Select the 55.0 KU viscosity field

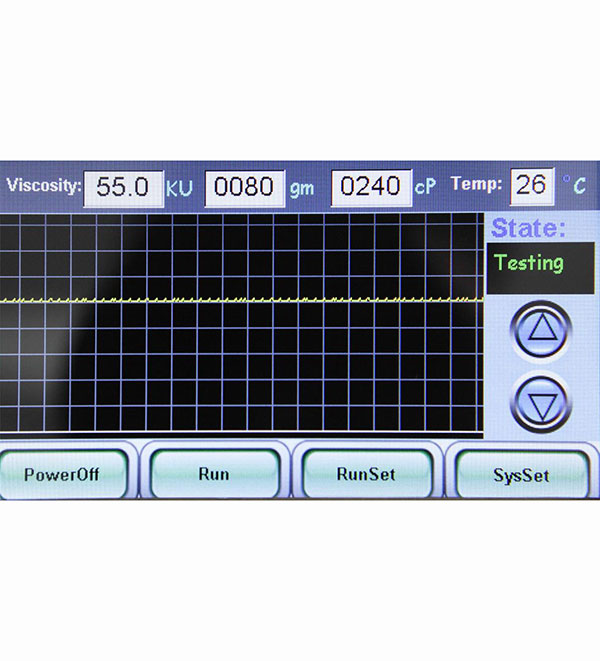[x=124, y=188]
